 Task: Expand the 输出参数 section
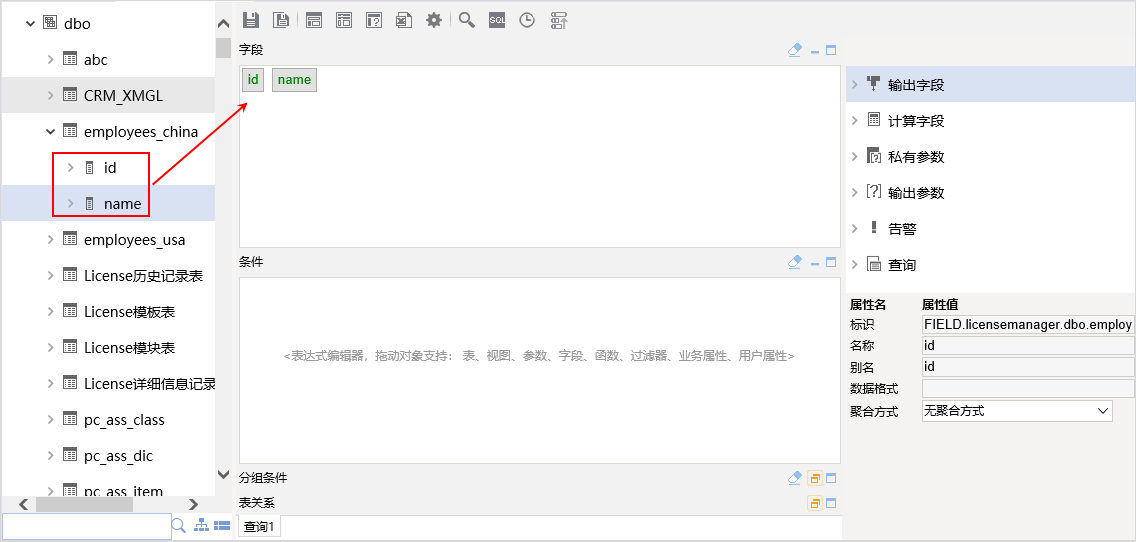[855, 193]
